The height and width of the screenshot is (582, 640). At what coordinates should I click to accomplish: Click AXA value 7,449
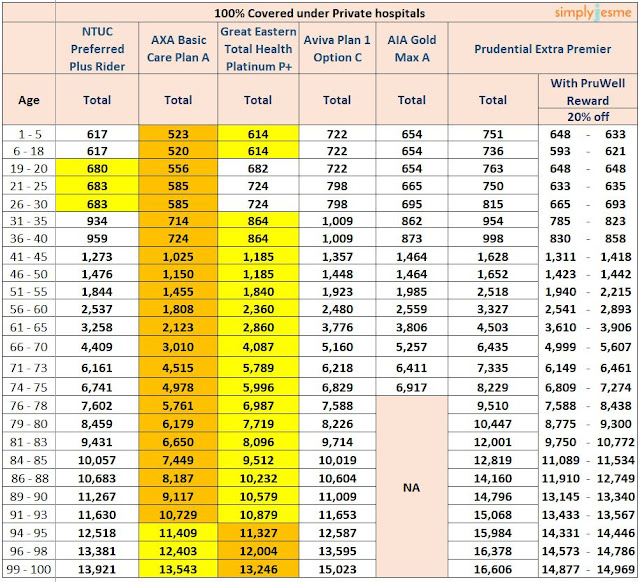pos(178,460)
